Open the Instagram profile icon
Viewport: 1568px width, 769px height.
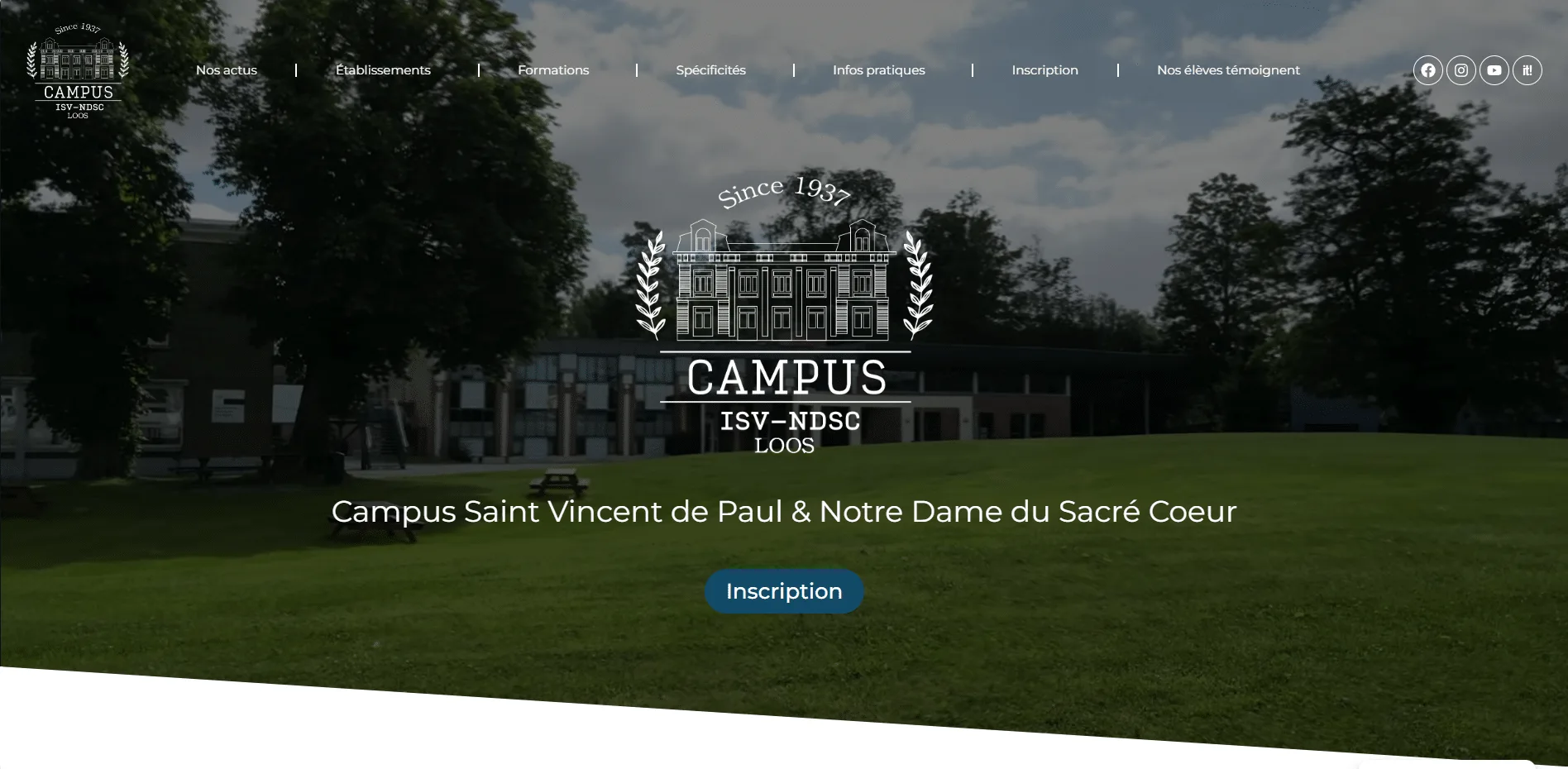click(1460, 70)
